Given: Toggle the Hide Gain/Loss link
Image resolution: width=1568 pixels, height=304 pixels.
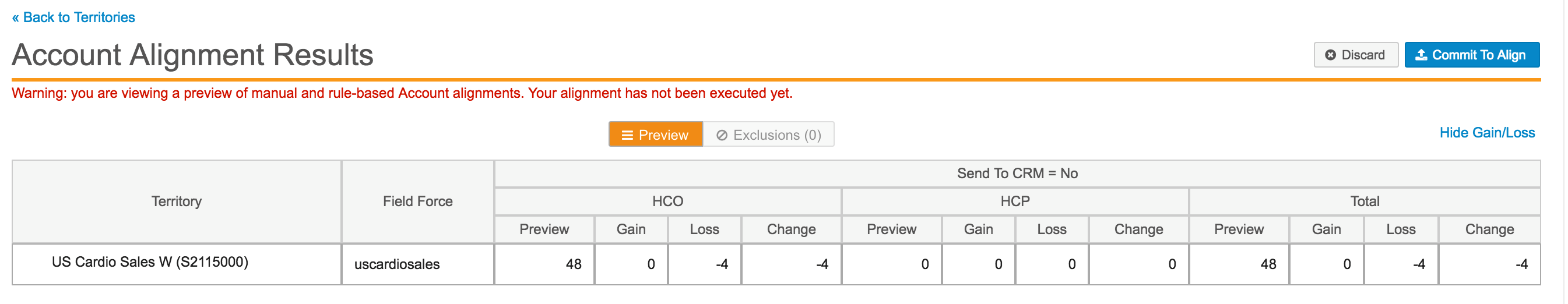Looking at the screenshot, I should [x=1486, y=133].
